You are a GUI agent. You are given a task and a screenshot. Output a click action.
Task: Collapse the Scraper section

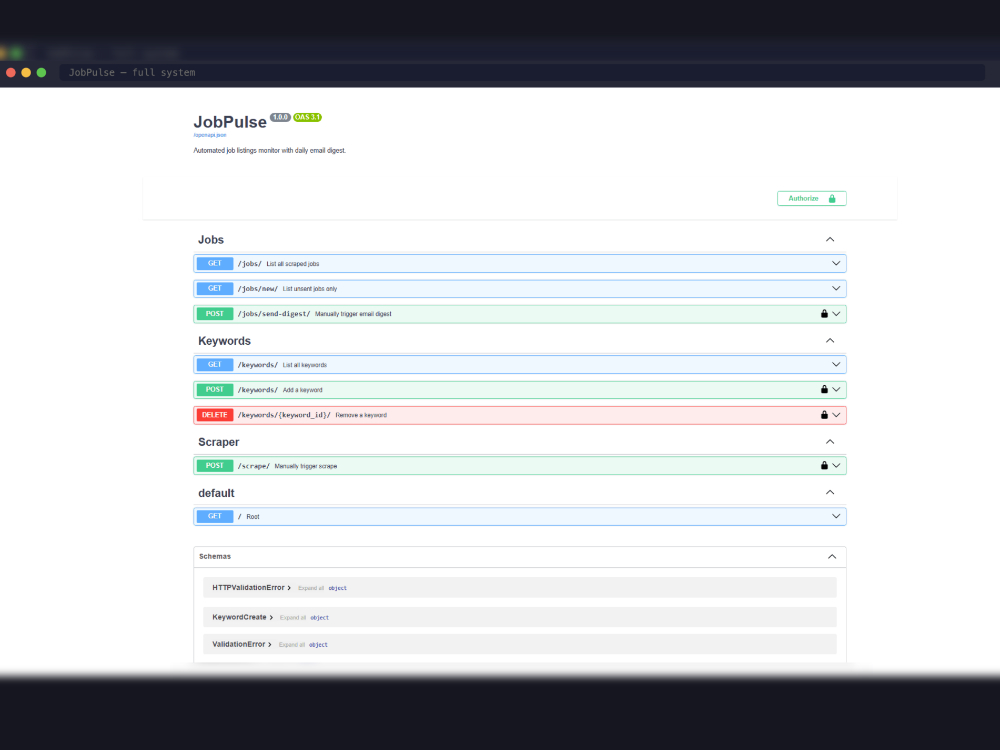[x=829, y=442]
